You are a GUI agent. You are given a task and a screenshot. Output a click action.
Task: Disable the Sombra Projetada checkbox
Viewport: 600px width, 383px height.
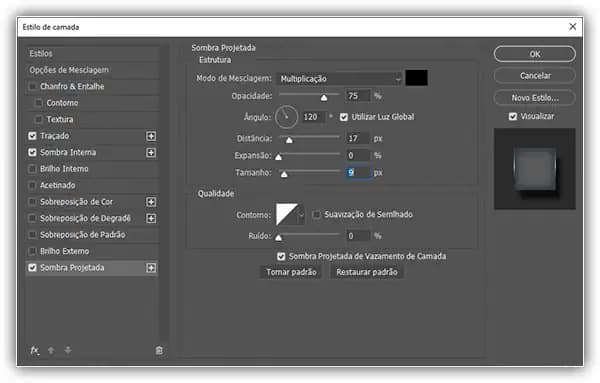coord(33,267)
